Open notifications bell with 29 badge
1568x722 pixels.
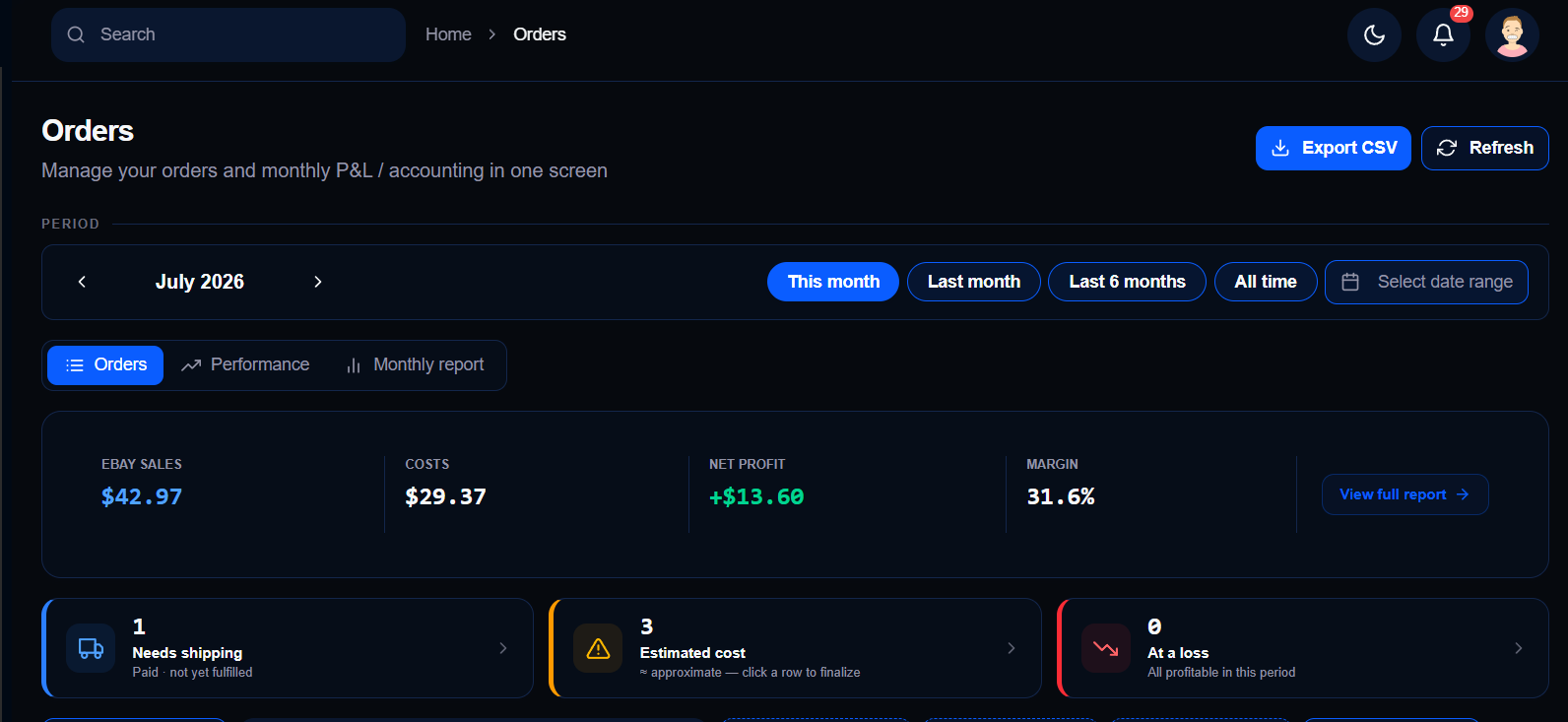coord(1443,35)
